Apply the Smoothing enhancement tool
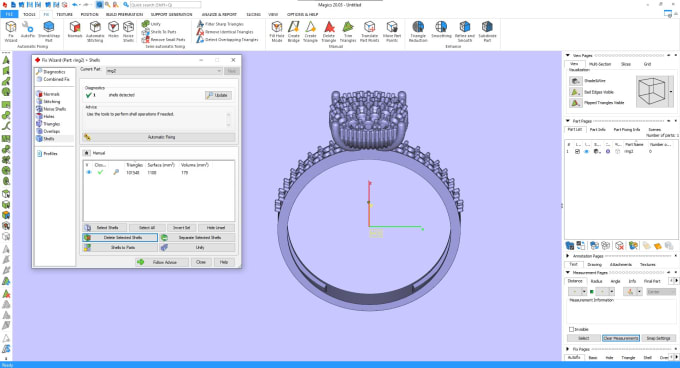680x368 pixels. 441,31
